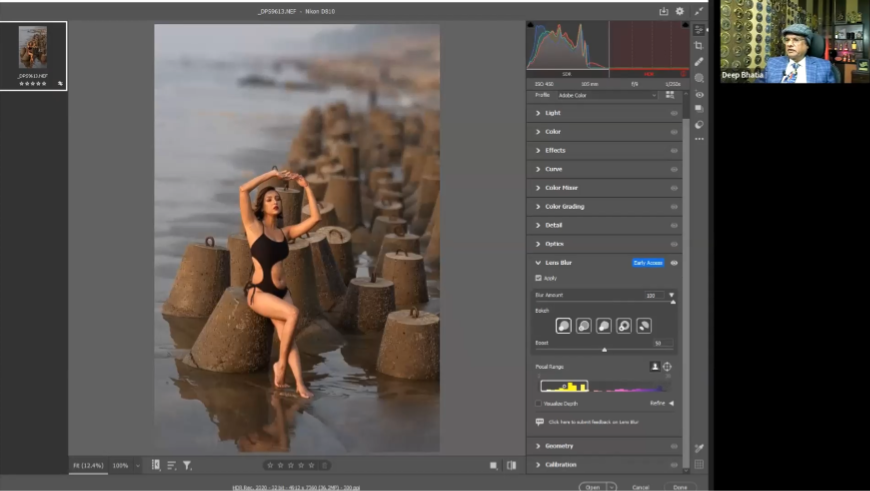Toggle Lens Blur panel visibility eye
The image size is (870, 491).
pyautogui.click(x=674, y=263)
